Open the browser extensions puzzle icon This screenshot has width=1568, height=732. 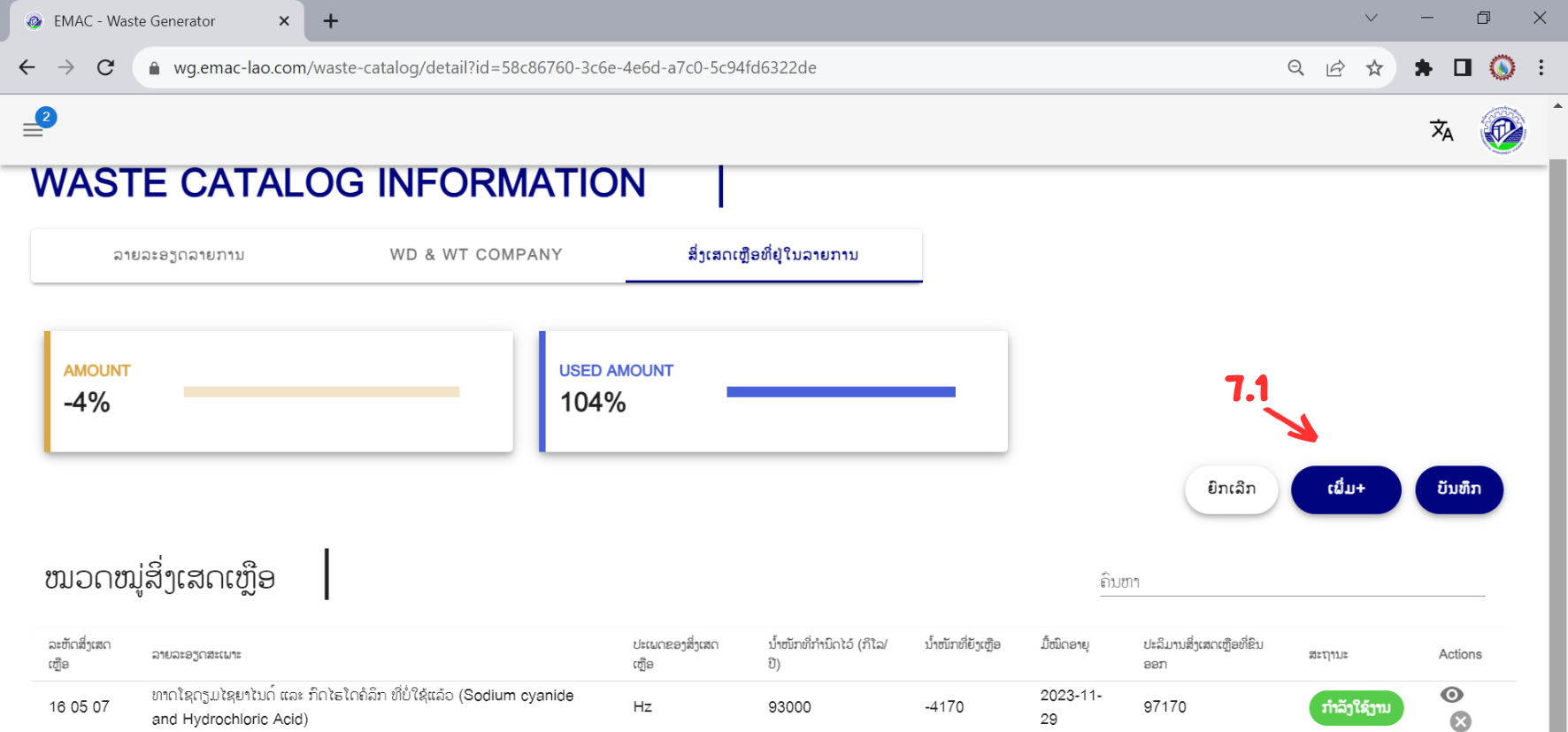(x=1423, y=68)
